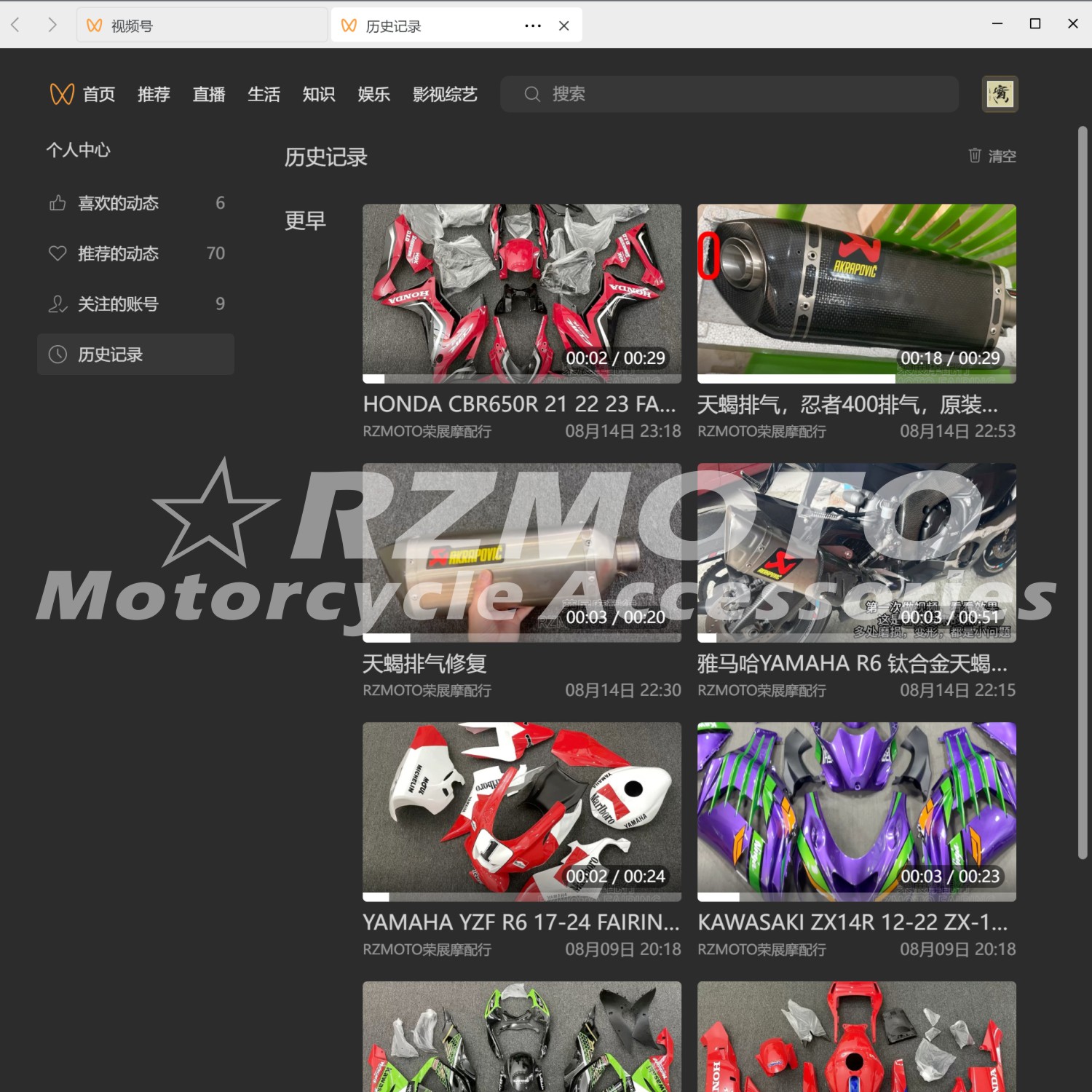1092x1092 pixels.
Task: Focus the 搜索 search field
Action: (x=729, y=94)
